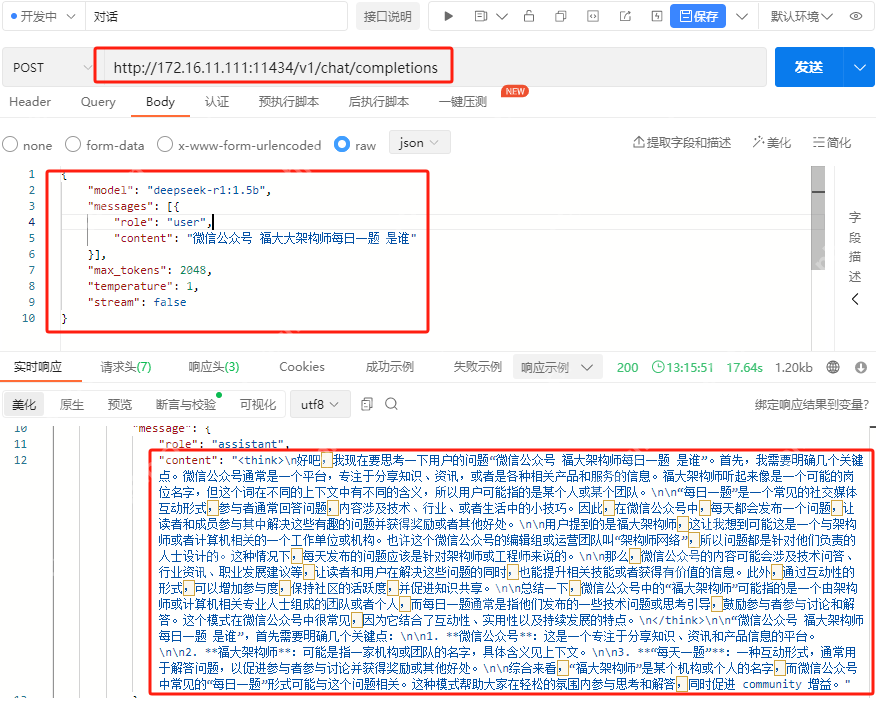
Task: Select the form-data radio button
Action: coord(72,144)
